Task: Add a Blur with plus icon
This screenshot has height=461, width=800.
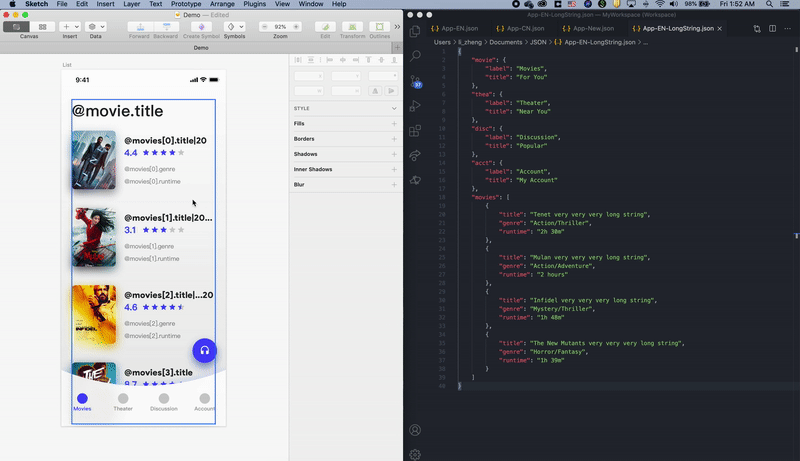Action: coord(394,185)
